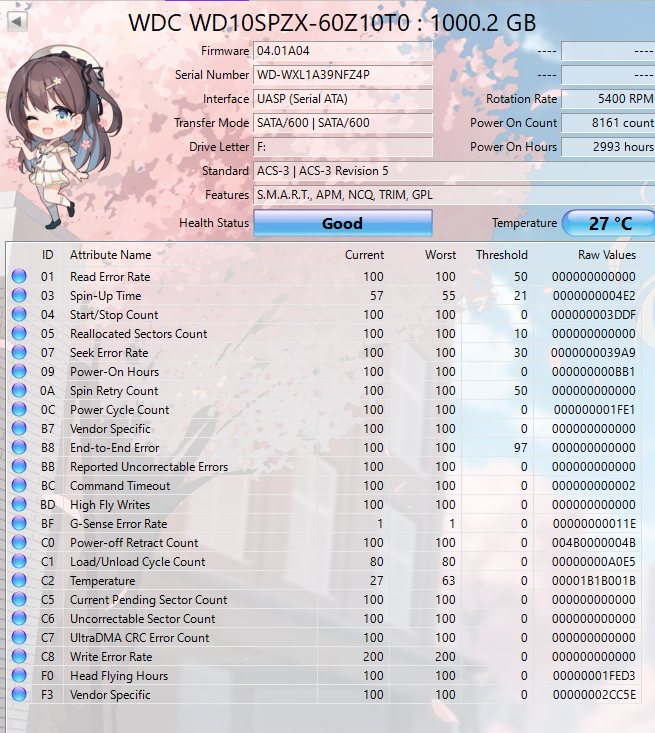Click raw value 000000001FE1
The image size is (655, 733).
click(594, 410)
